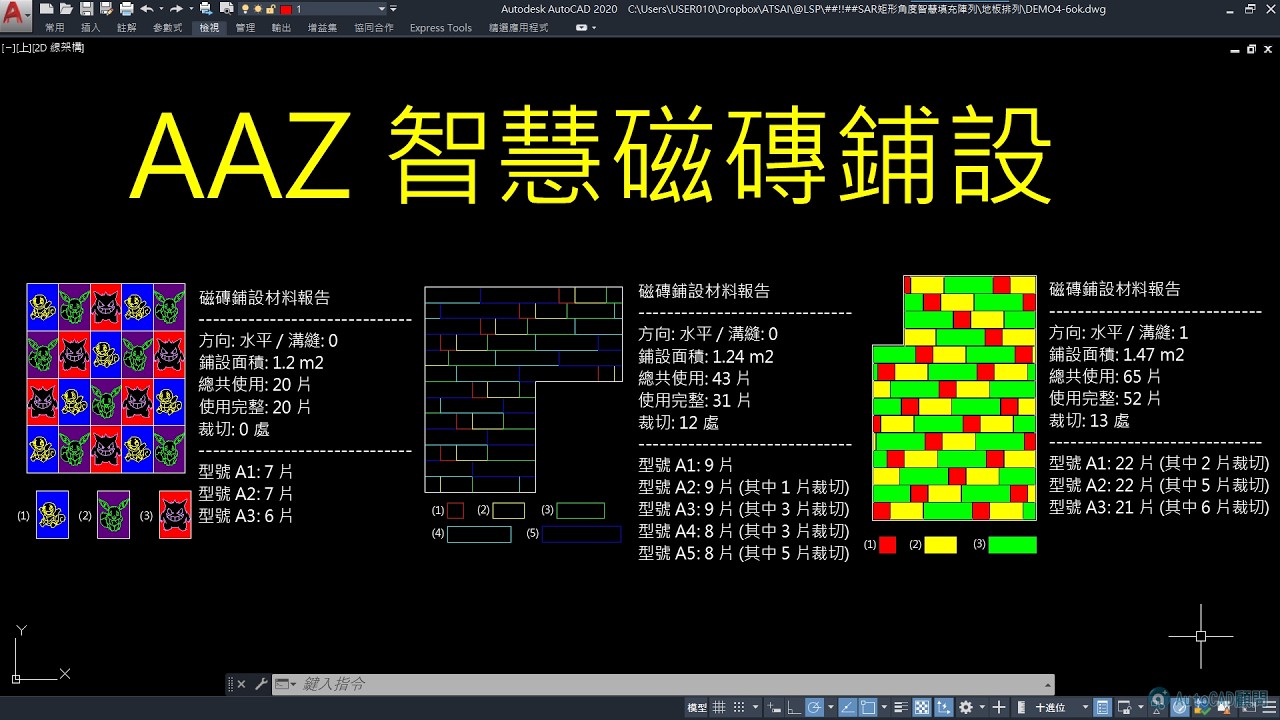Screen dimensions: 1280x720
Task: Expand command history with the up arrow
Action: [x=1047, y=684]
